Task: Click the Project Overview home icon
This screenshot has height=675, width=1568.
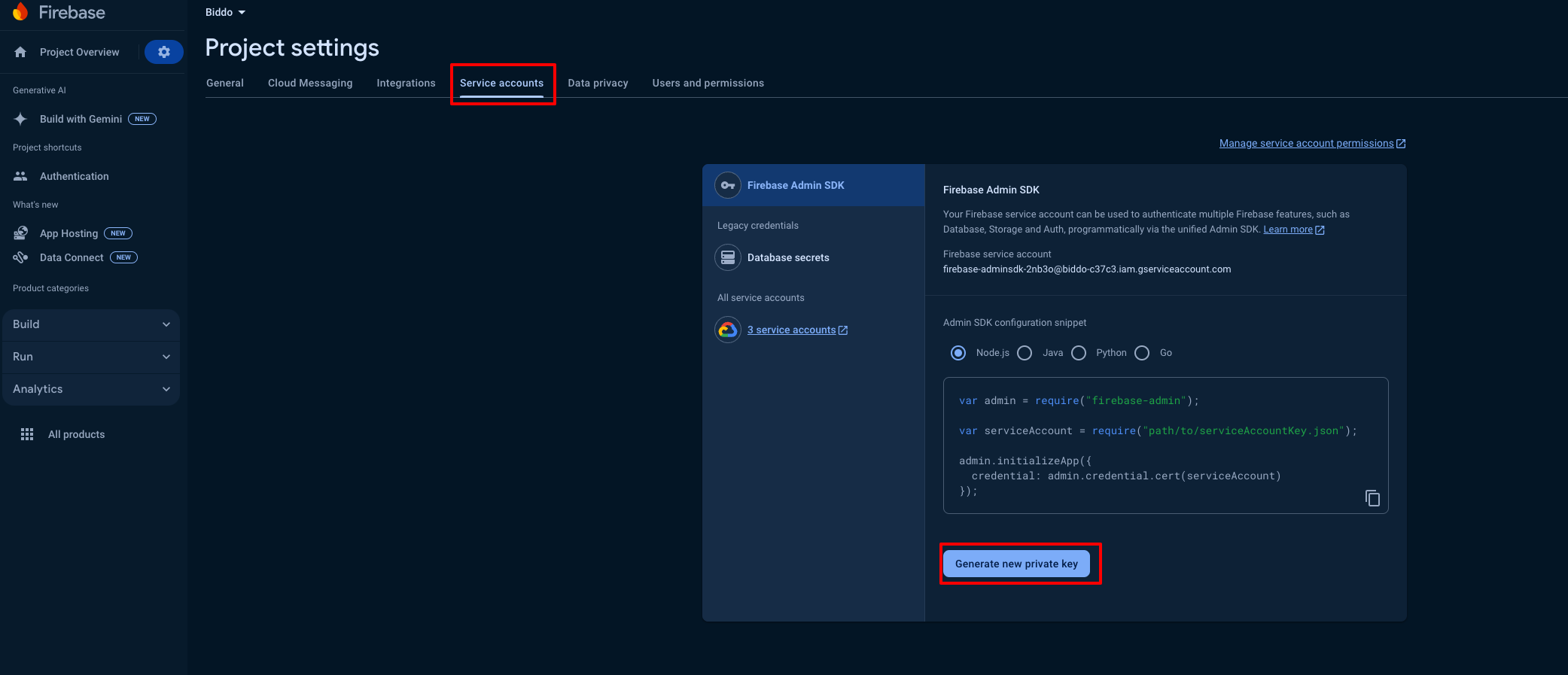Action: (20, 52)
